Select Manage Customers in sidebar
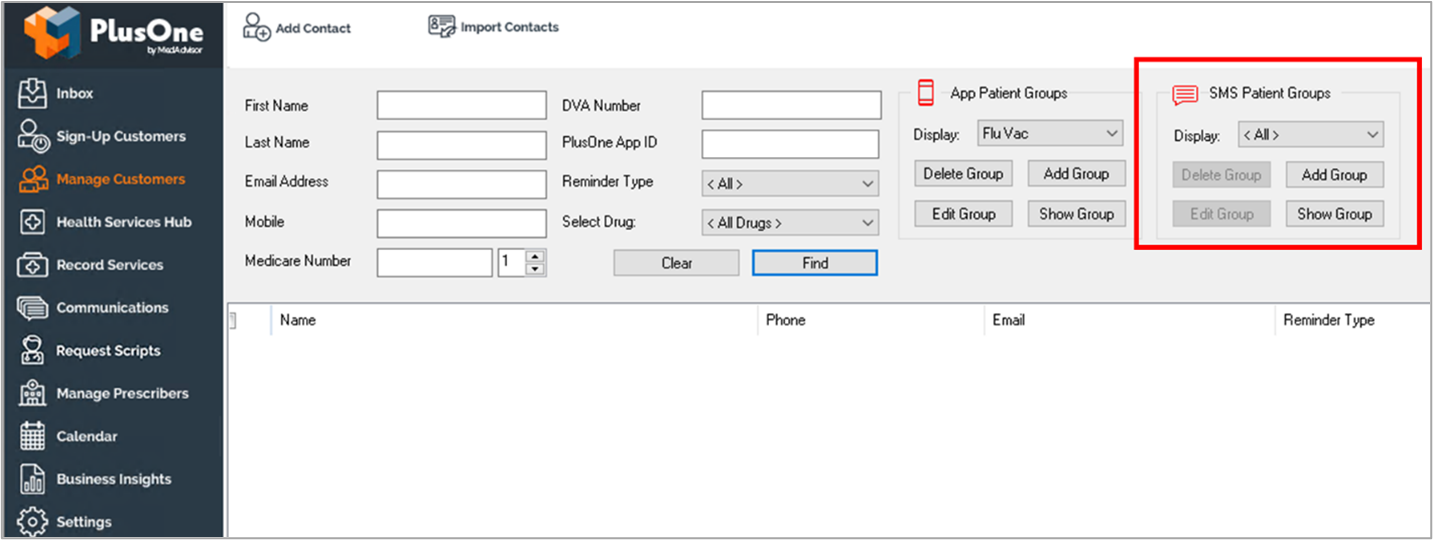Viewport: 1433px width, 540px height. click(x=121, y=179)
